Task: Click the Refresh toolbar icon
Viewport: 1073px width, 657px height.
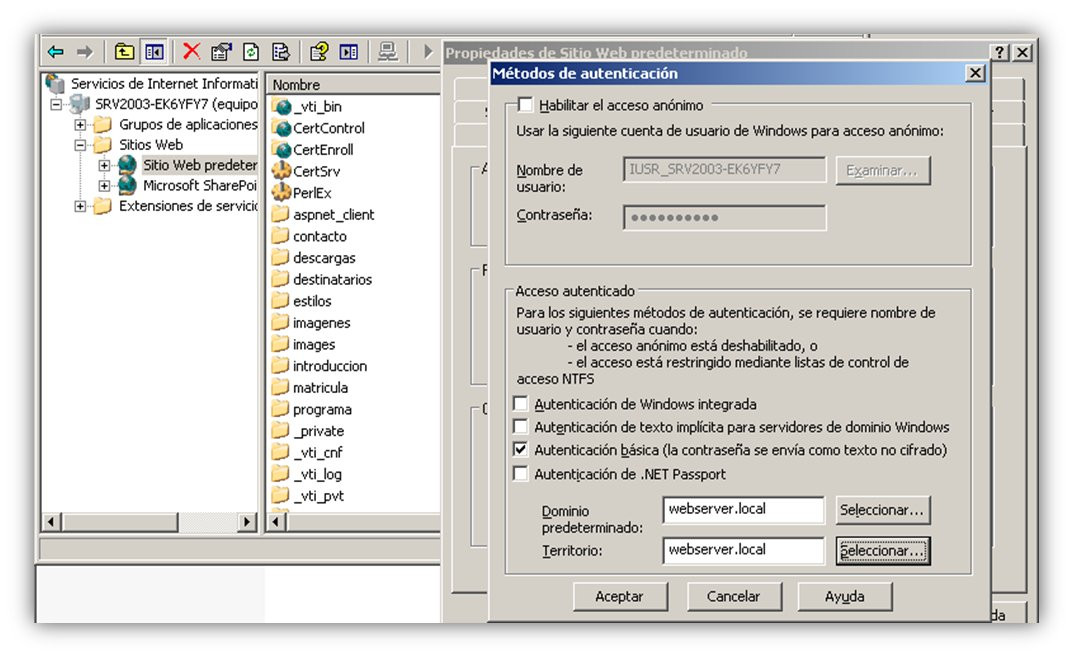Action: click(251, 52)
